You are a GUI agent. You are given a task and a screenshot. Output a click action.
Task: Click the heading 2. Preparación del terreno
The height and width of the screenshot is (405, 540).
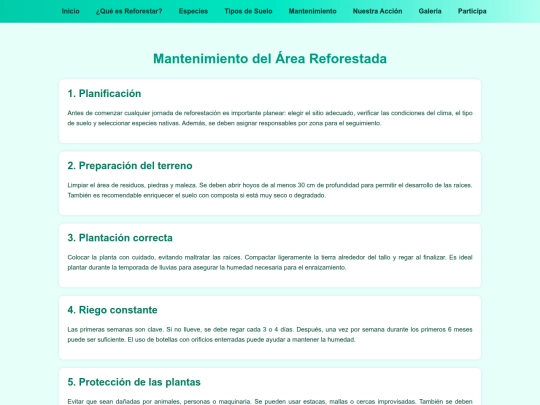[x=130, y=166]
